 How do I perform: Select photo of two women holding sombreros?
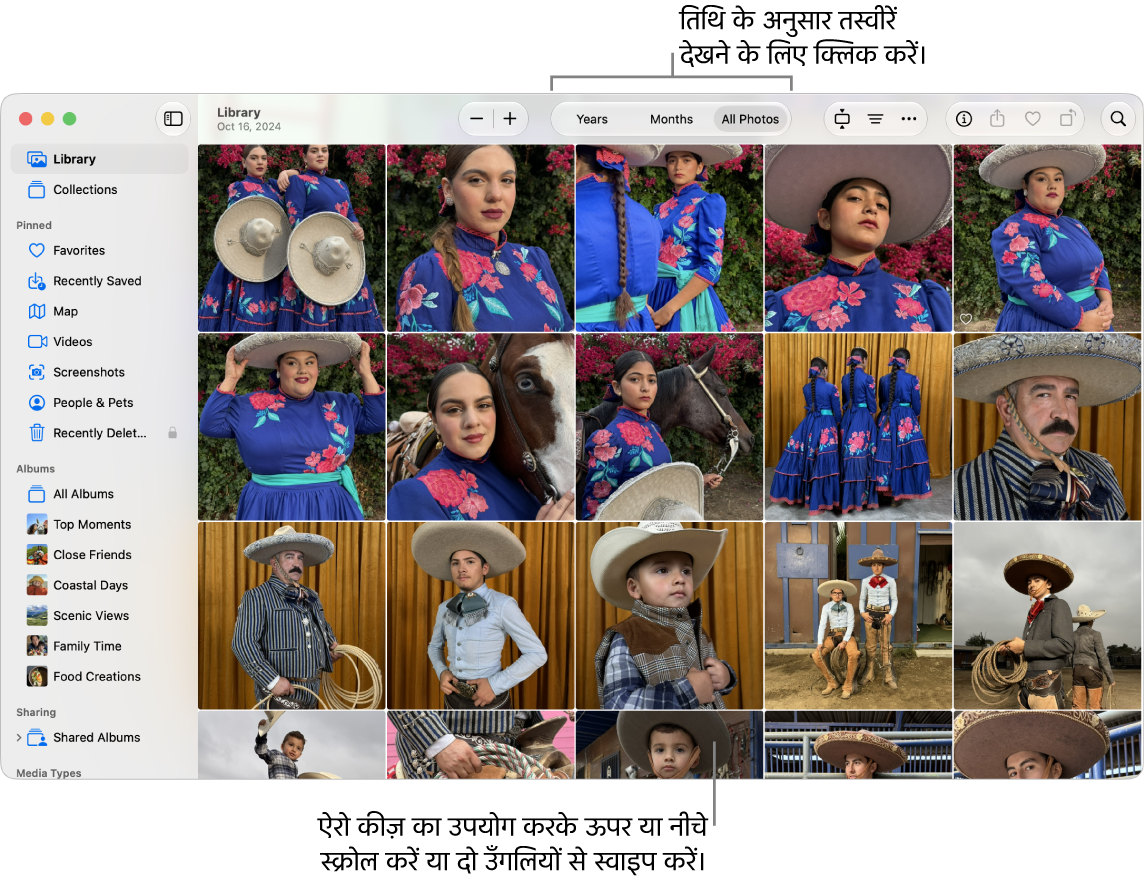click(x=291, y=238)
